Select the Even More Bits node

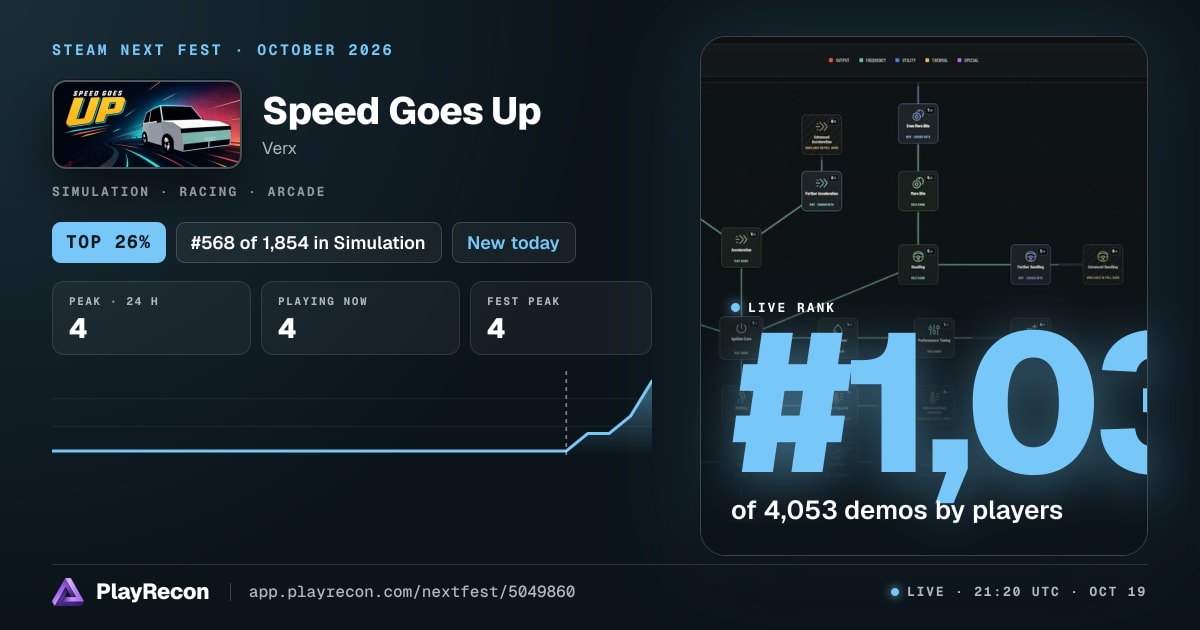click(917, 123)
